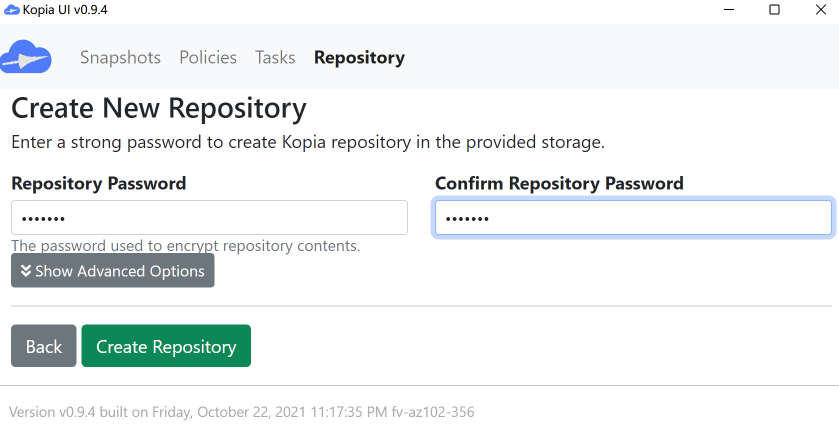The image size is (839, 429).
Task: Minimize the Kopia UI window
Action: (x=729, y=9)
